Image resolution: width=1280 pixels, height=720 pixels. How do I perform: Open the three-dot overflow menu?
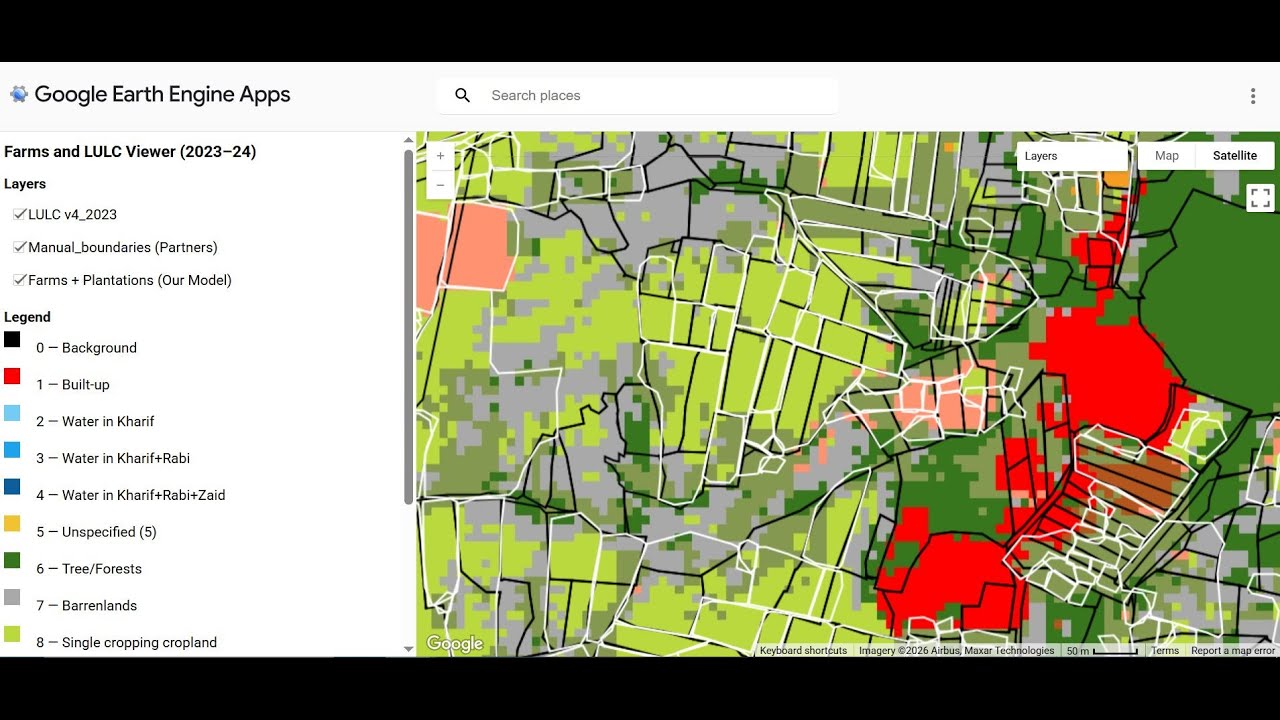pyautogui.click(x=1253, y=96)
